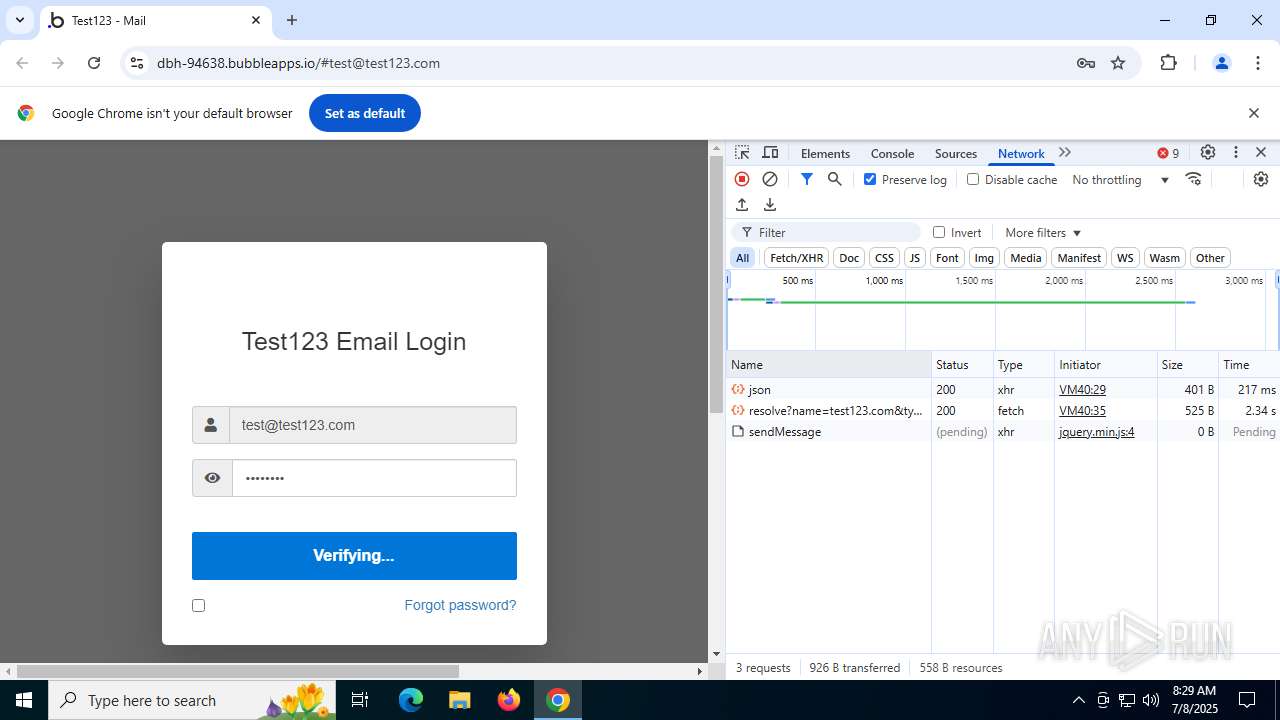This screenshot has height=720, width=1280.
Task: Open Chrome profile avatar
Action: point(1221,63)
